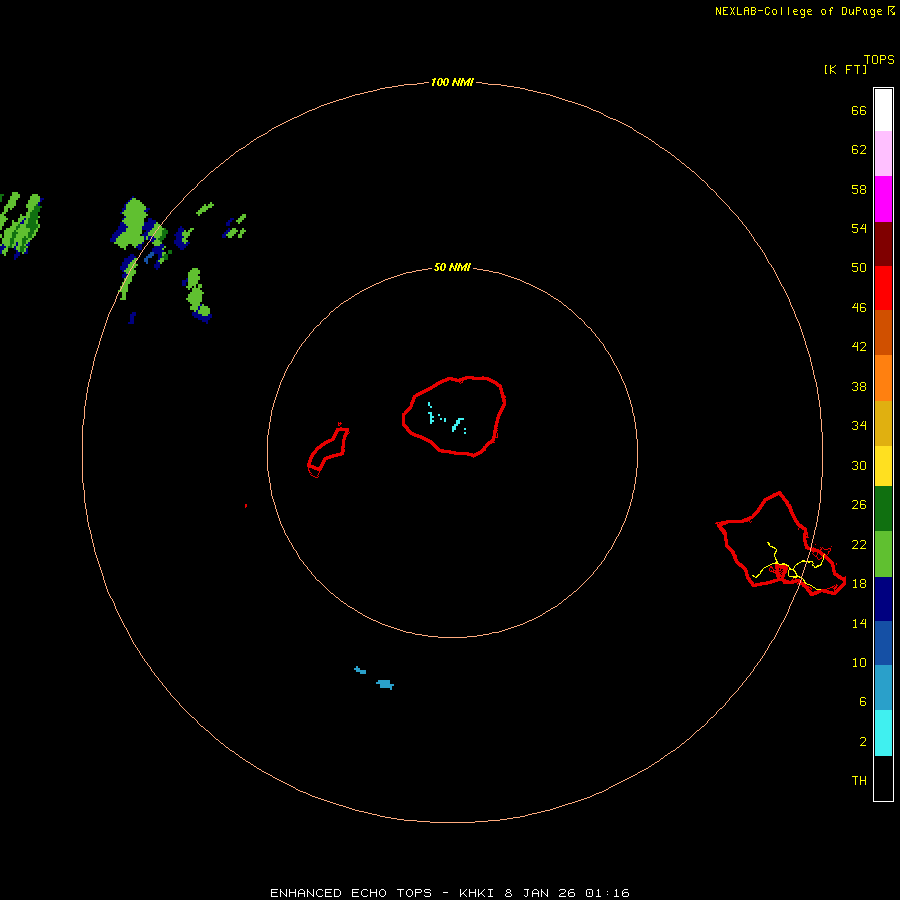Viewport: 900px width, 900px height.
Task: Click the 26 legend value label
Action: click(x=859, y=505)
